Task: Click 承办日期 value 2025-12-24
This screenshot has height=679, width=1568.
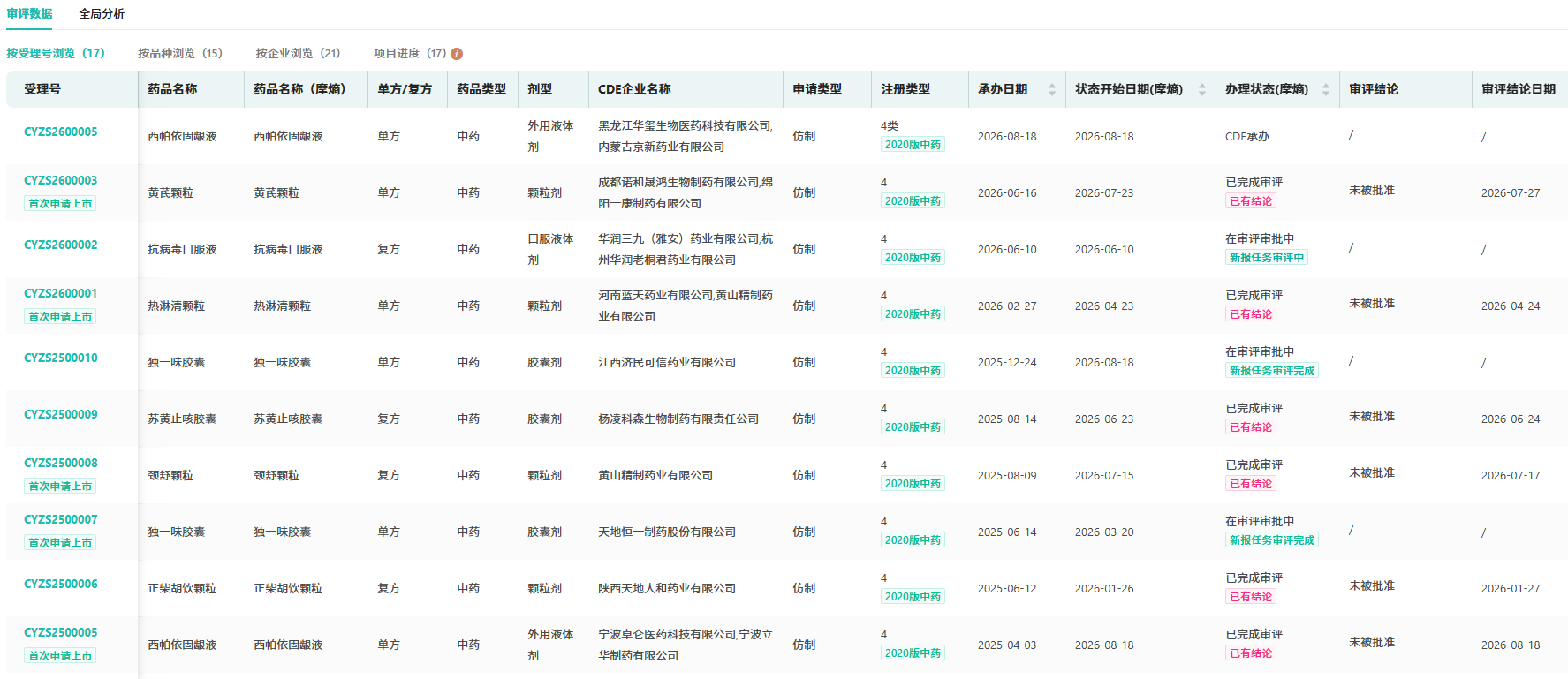Action: pyautogui.click(x=1007, y=362)
